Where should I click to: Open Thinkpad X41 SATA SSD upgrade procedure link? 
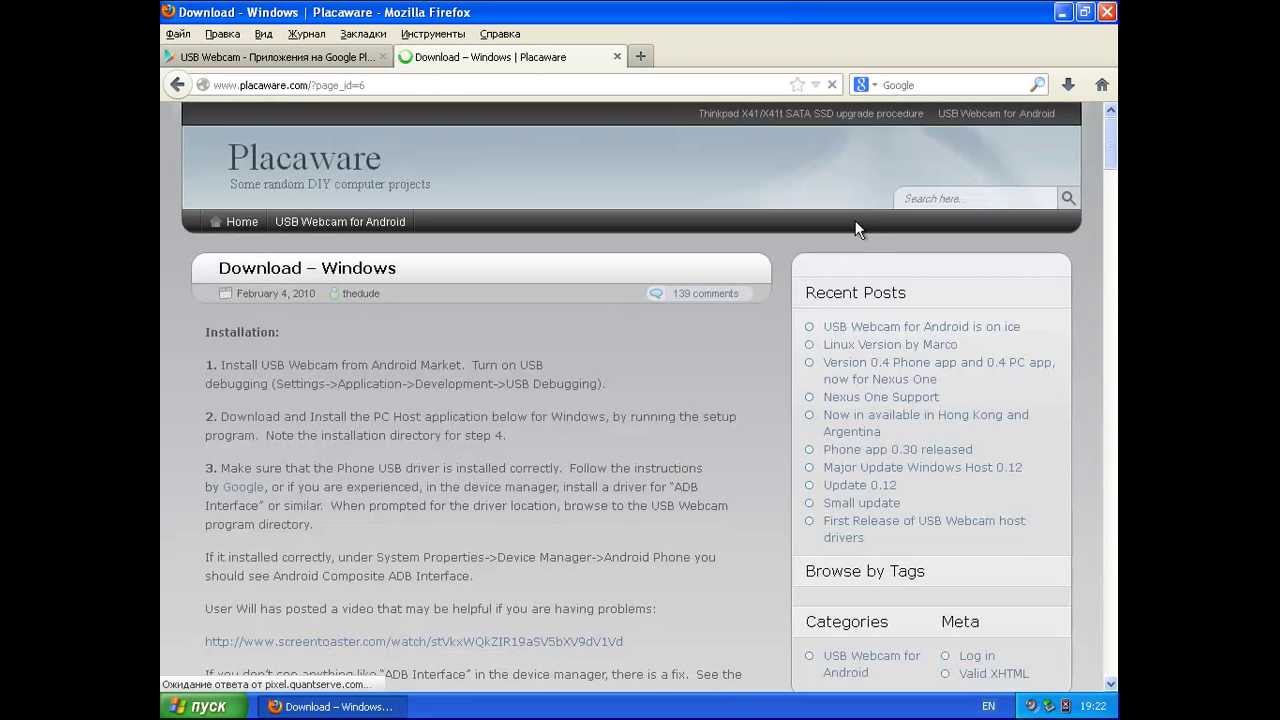(x=811, y=113)
